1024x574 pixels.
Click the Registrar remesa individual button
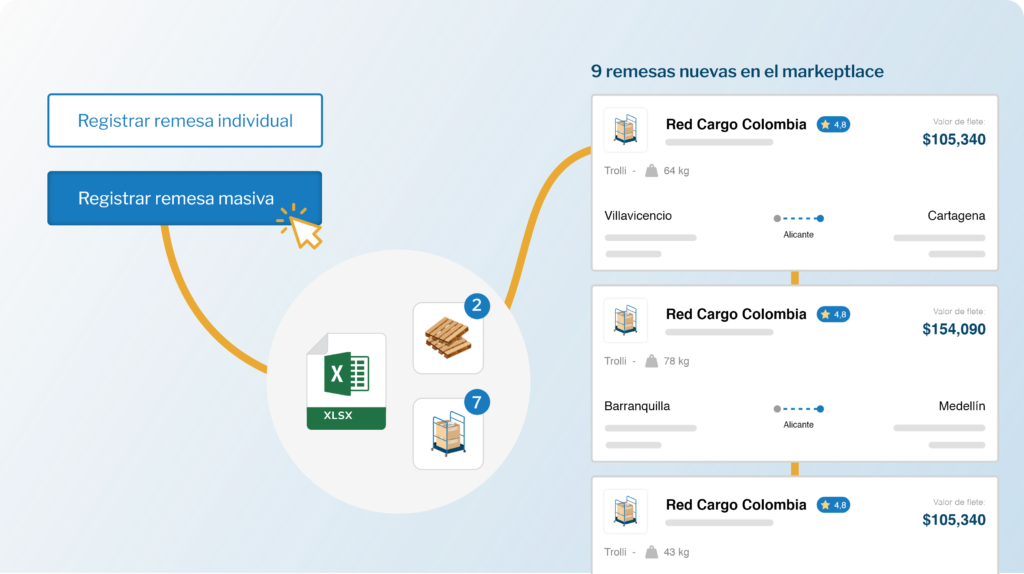(185, 121)
